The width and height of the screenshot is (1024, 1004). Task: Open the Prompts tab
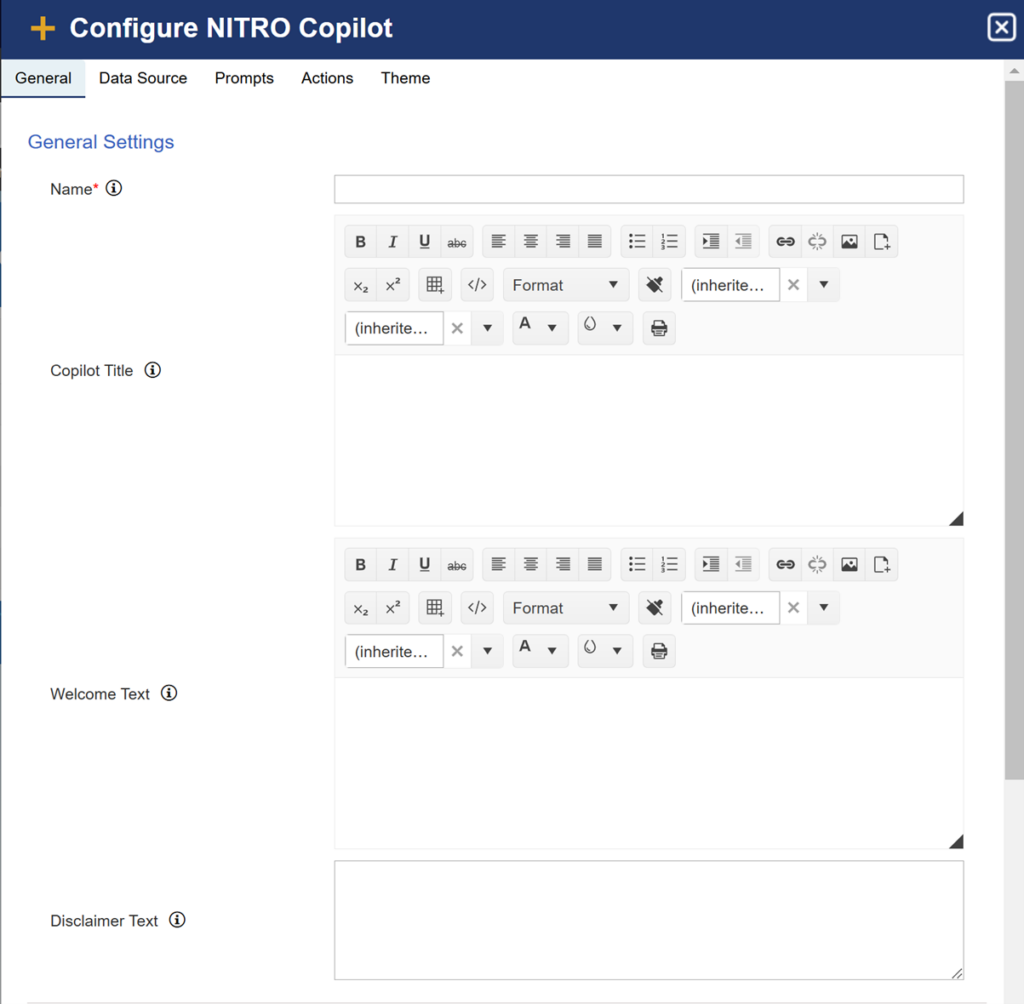point(244,78)
